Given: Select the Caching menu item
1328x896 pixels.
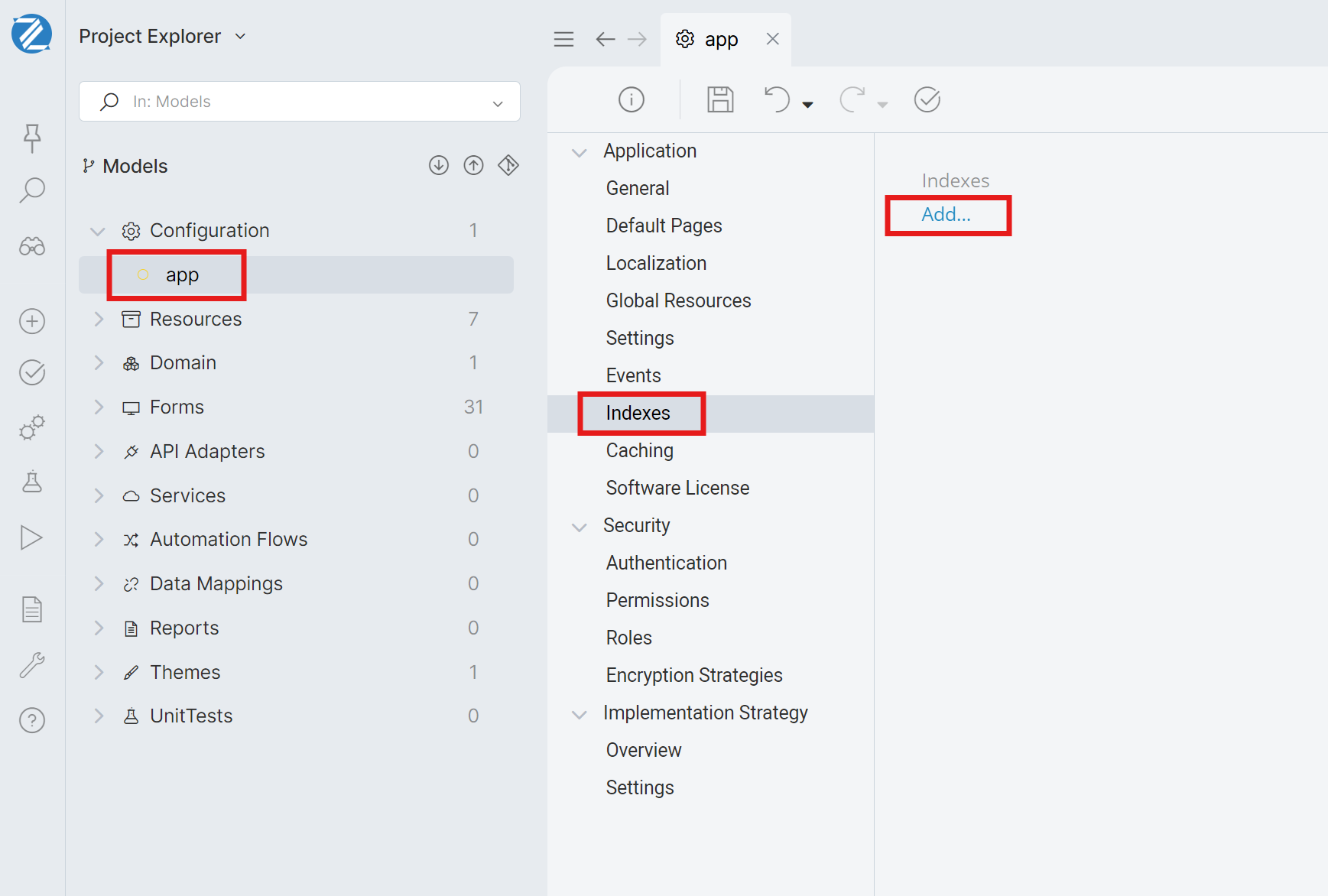Looking at the screenshot, I should (639, 450).
